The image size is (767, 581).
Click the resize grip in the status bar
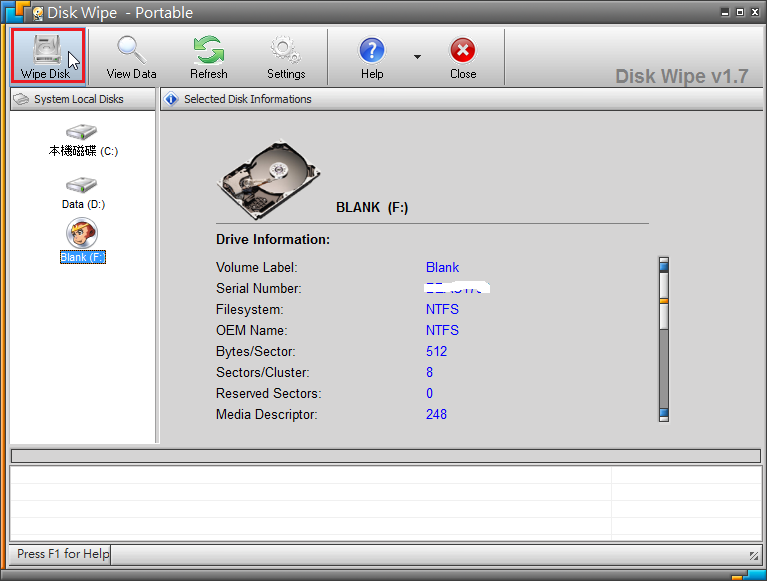pyautogui.click(x=753, y=555)
